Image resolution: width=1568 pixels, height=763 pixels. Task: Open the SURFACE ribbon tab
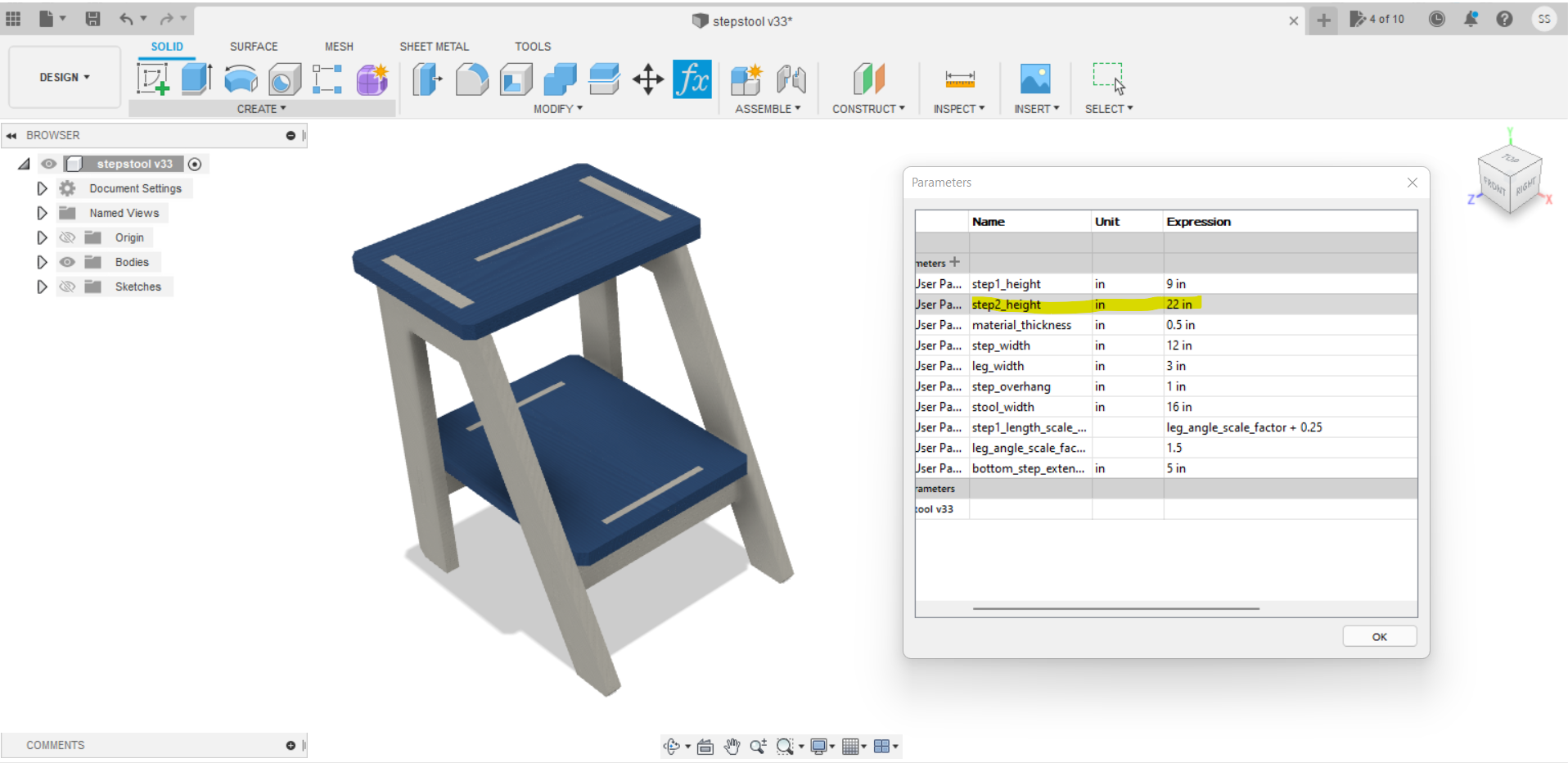coord(253,46)
